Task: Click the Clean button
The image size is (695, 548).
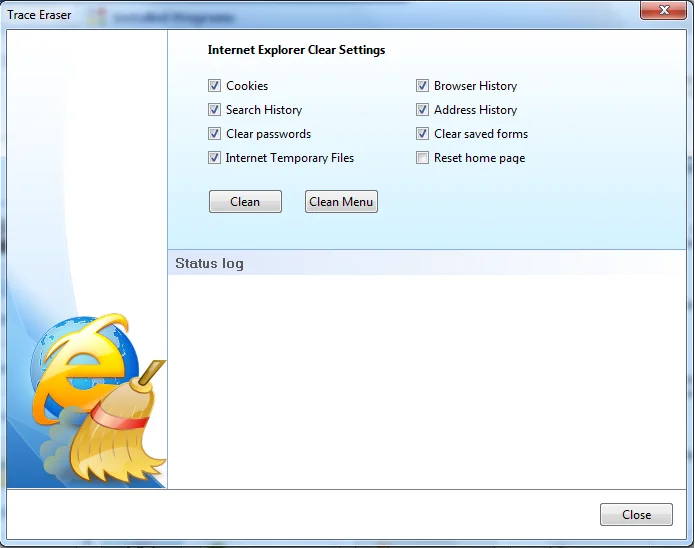Action: [245, 202]
